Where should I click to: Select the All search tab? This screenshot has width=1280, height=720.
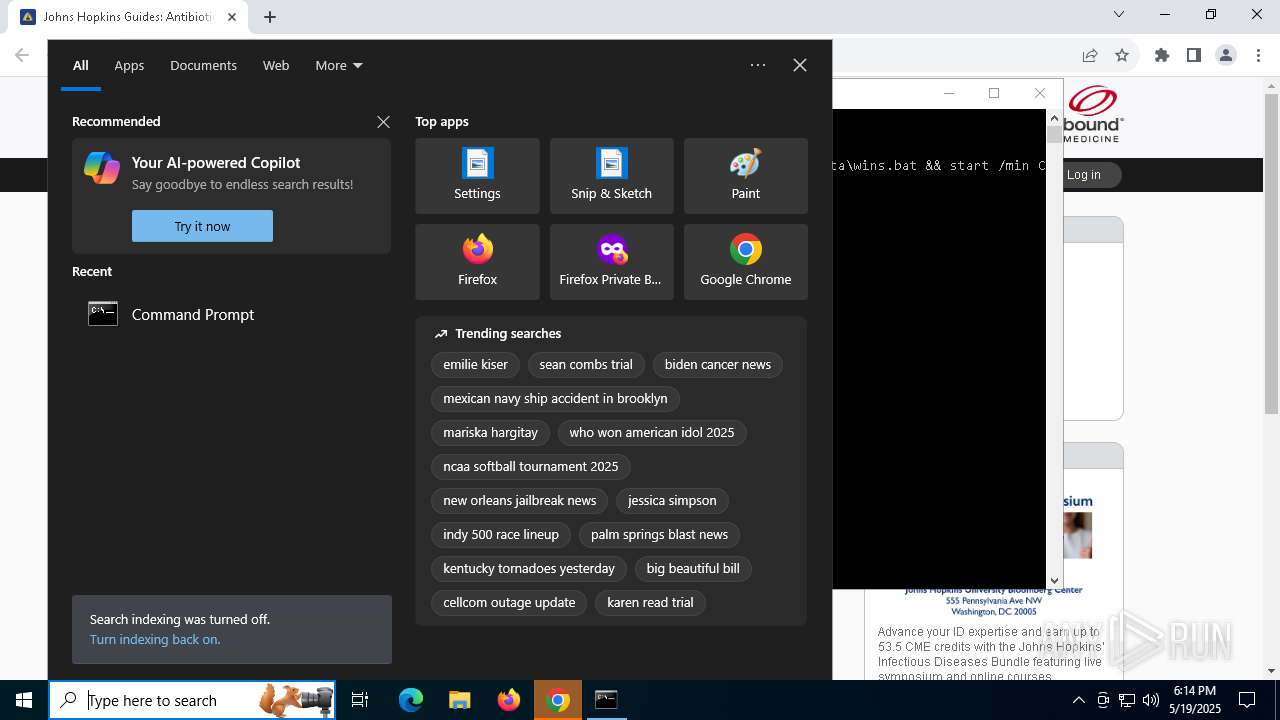pyautogui.click(x=81, y=65)
